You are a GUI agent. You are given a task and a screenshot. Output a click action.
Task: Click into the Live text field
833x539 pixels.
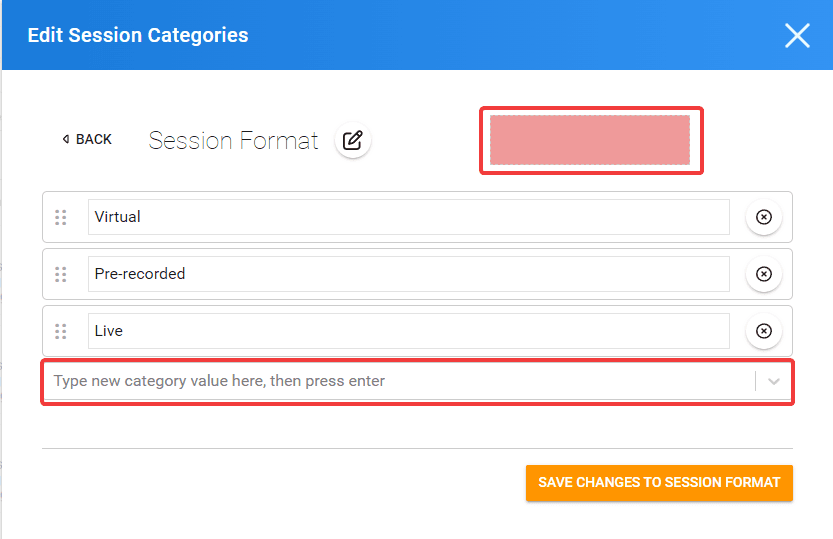tap(409, 331)
